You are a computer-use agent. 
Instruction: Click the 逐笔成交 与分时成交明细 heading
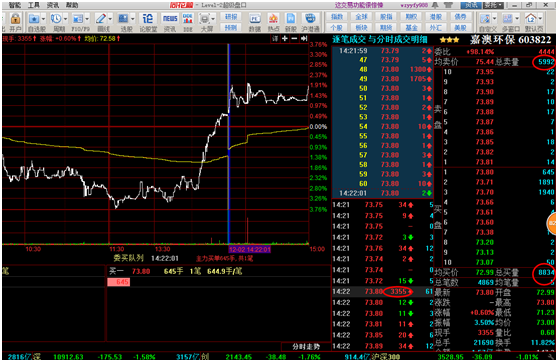coord(380,40)
